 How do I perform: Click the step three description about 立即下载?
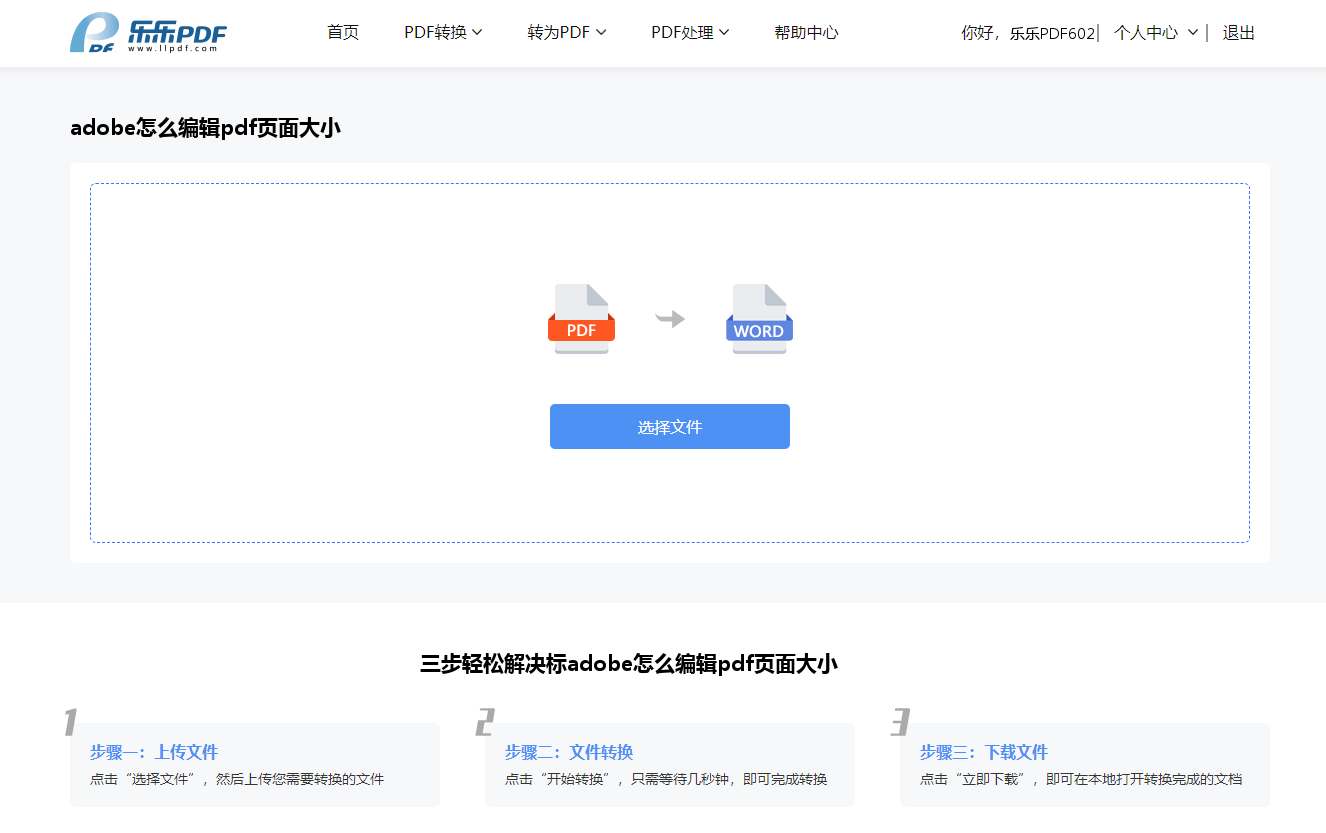1081,779
